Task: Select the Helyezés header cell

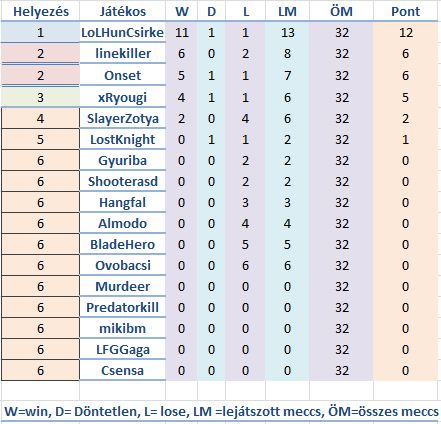Action: coord(40,12)
